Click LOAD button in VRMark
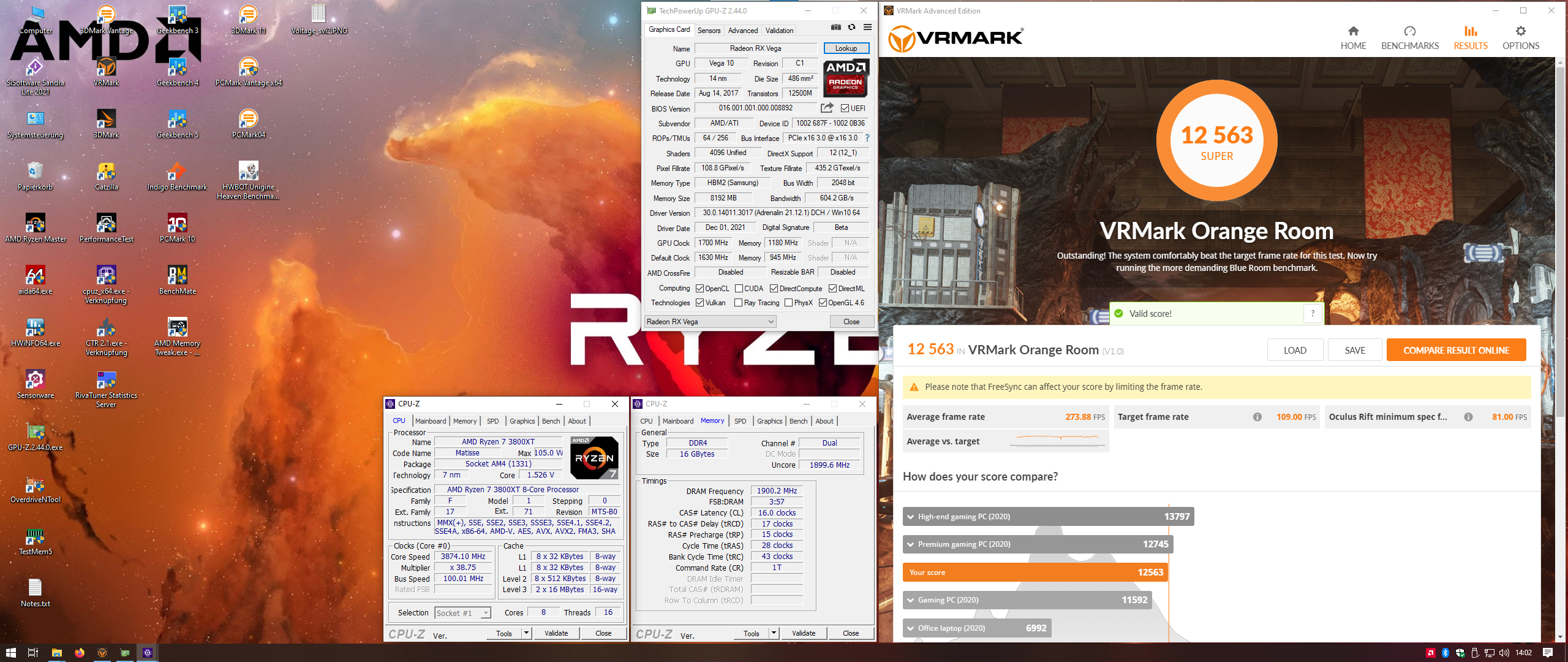The image size is (1568, 662). (x=1295, y=350)
